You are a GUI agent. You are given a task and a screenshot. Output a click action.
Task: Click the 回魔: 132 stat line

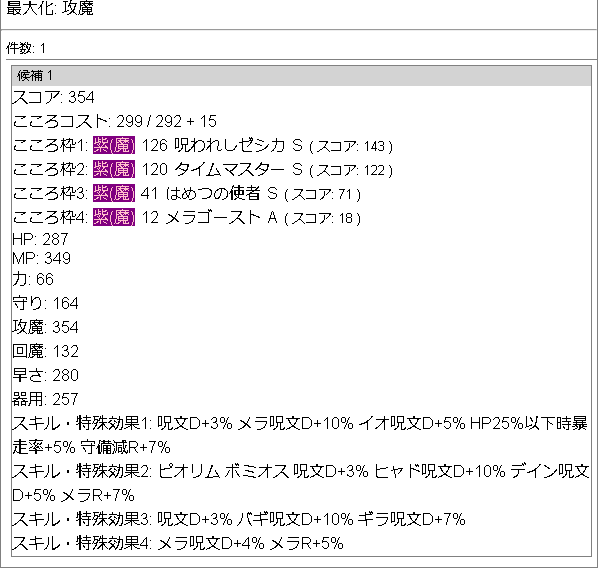pyautogui.click(x=45, y=351)
